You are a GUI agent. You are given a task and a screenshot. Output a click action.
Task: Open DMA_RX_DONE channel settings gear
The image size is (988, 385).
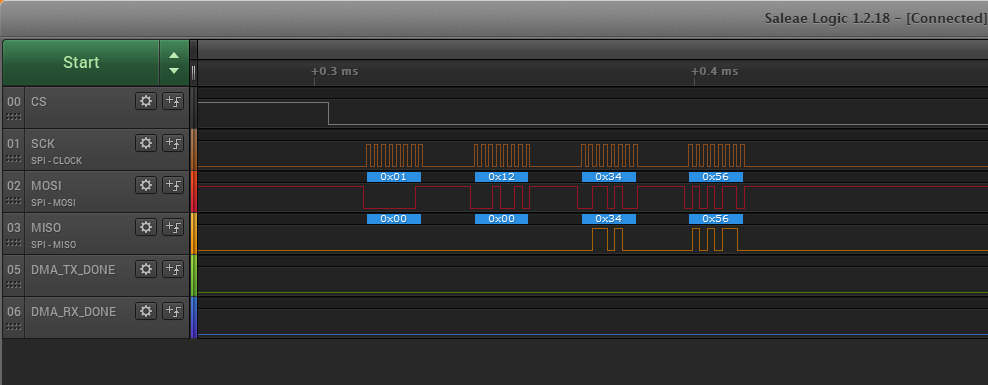coord(146,311)
